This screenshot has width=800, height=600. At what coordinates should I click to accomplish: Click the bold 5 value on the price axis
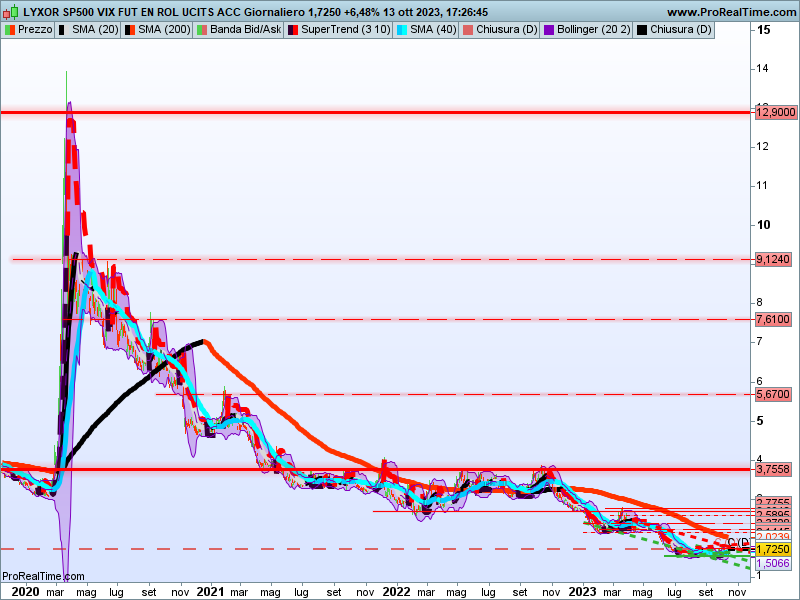click(x=760, y=421)
